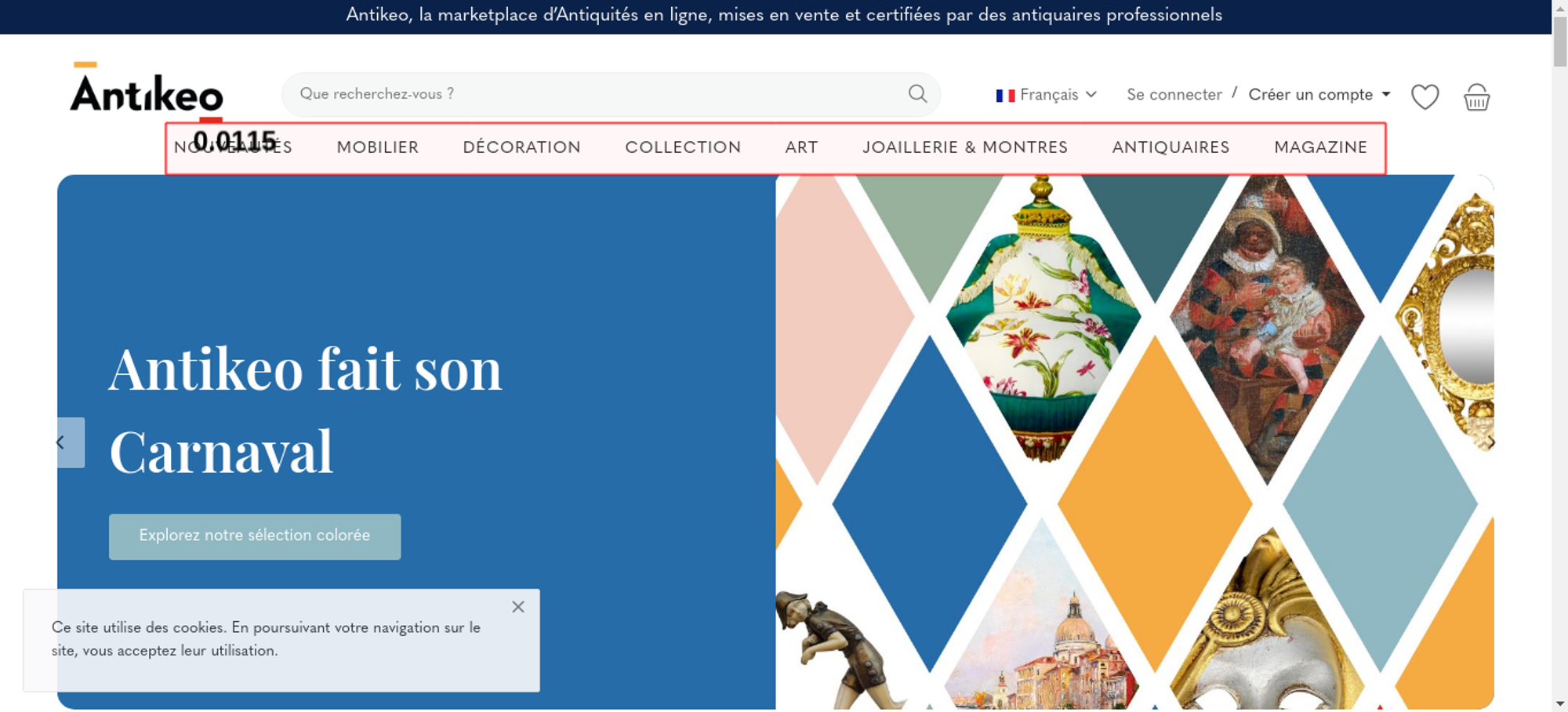Advance to next carousel slide

click(x=1490, y=443)
